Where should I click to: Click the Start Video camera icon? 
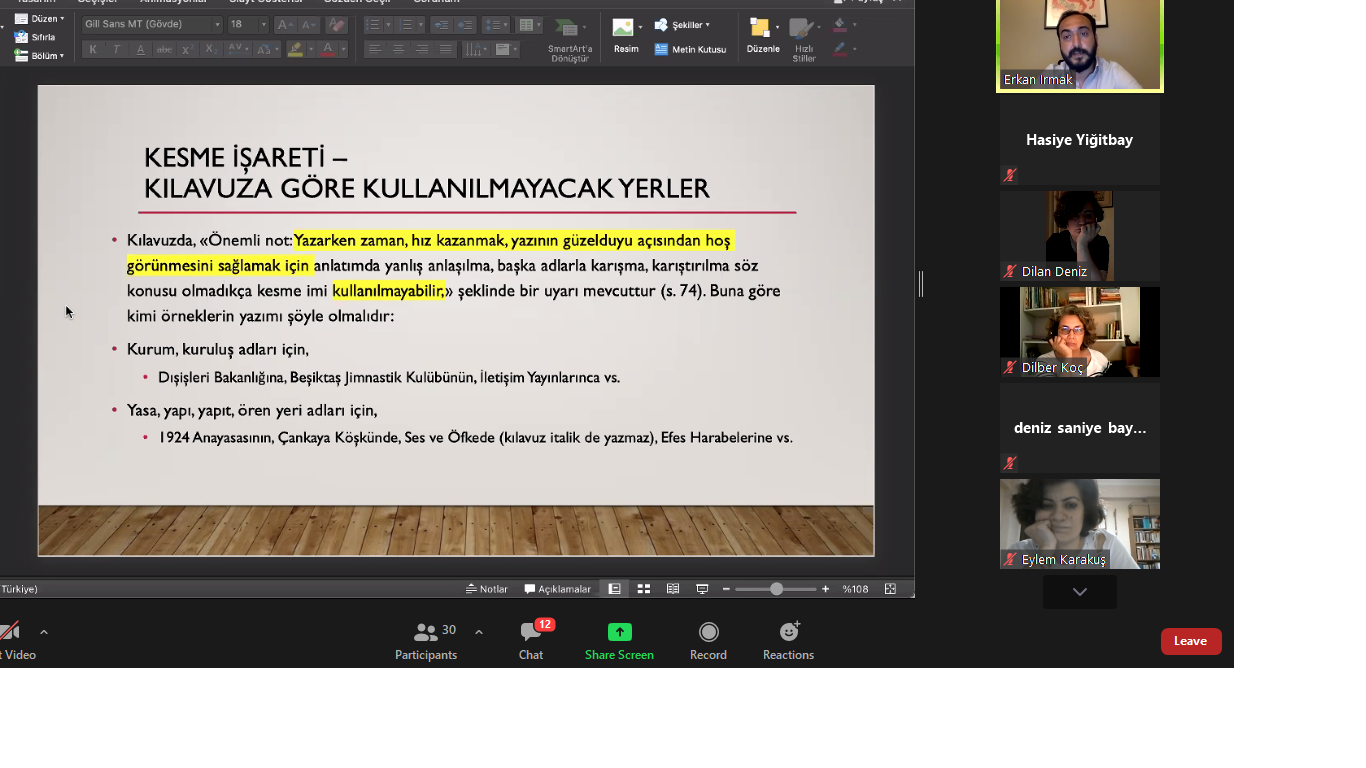point(10,632)
